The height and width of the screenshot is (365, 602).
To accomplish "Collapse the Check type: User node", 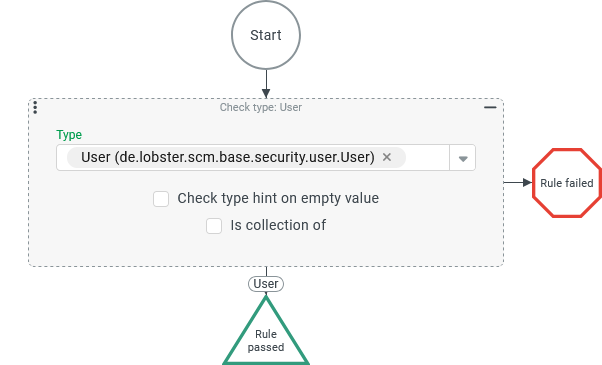I will point(490,107).
